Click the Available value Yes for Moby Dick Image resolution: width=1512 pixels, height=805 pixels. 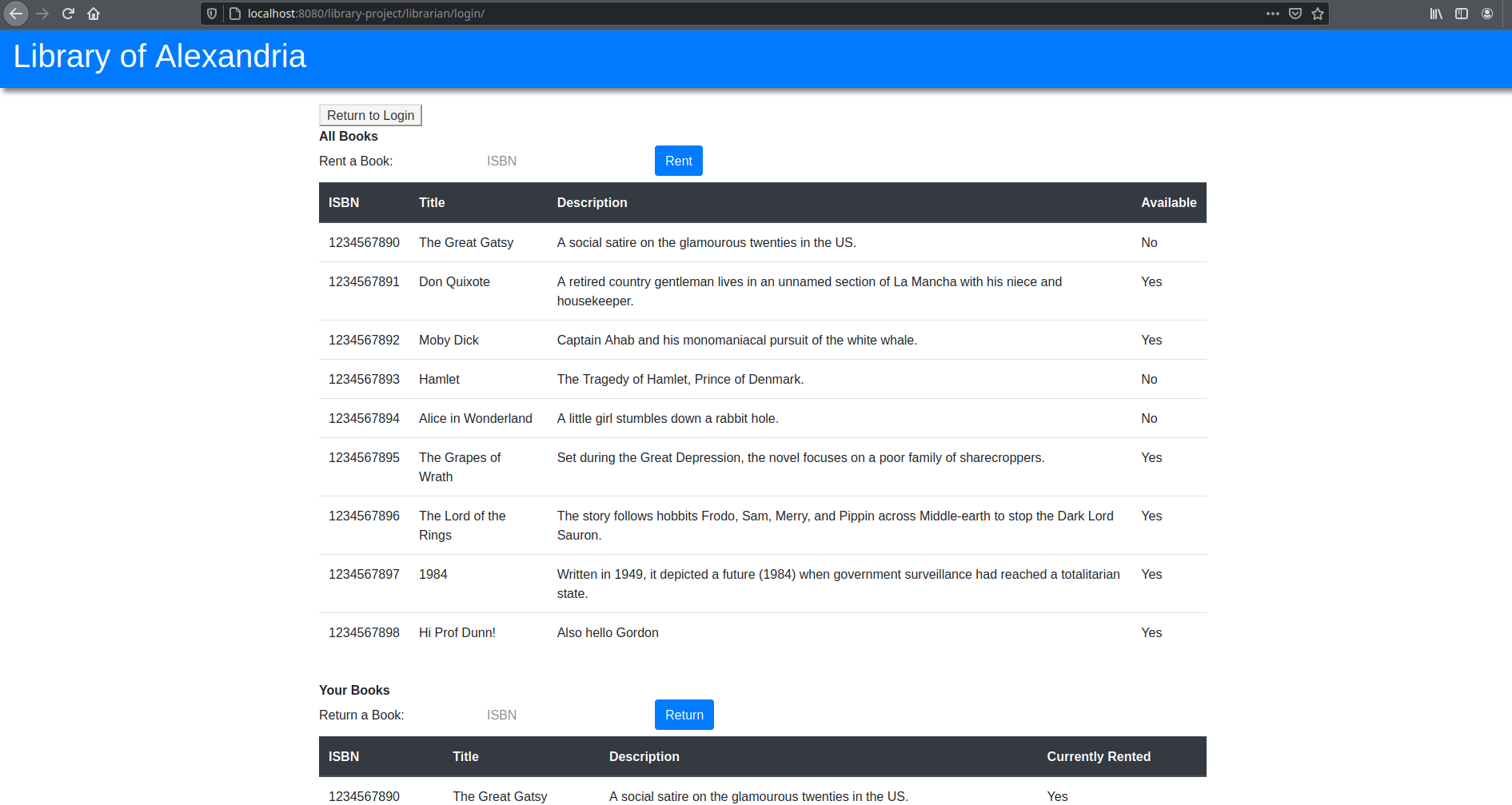point(1151,341)
